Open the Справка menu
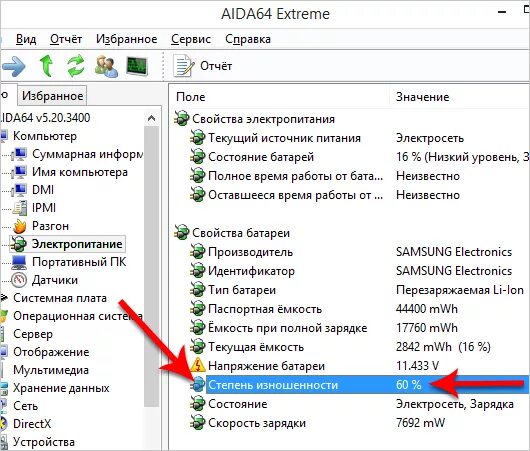The width and height of the screenshot is (530, 451). pyautogui.click(x=248, y=39)
